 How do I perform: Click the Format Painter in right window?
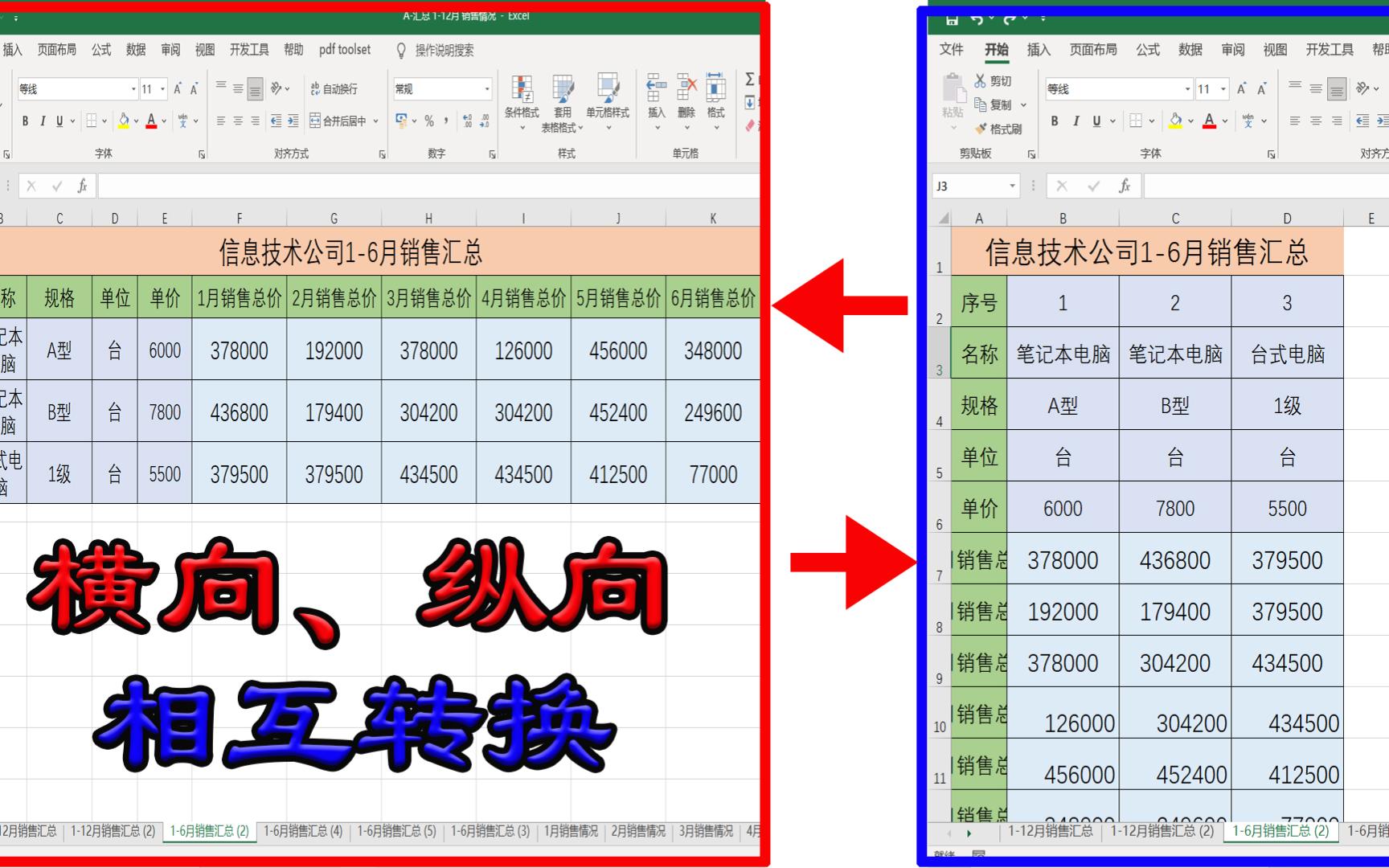(x=998, y=129)
